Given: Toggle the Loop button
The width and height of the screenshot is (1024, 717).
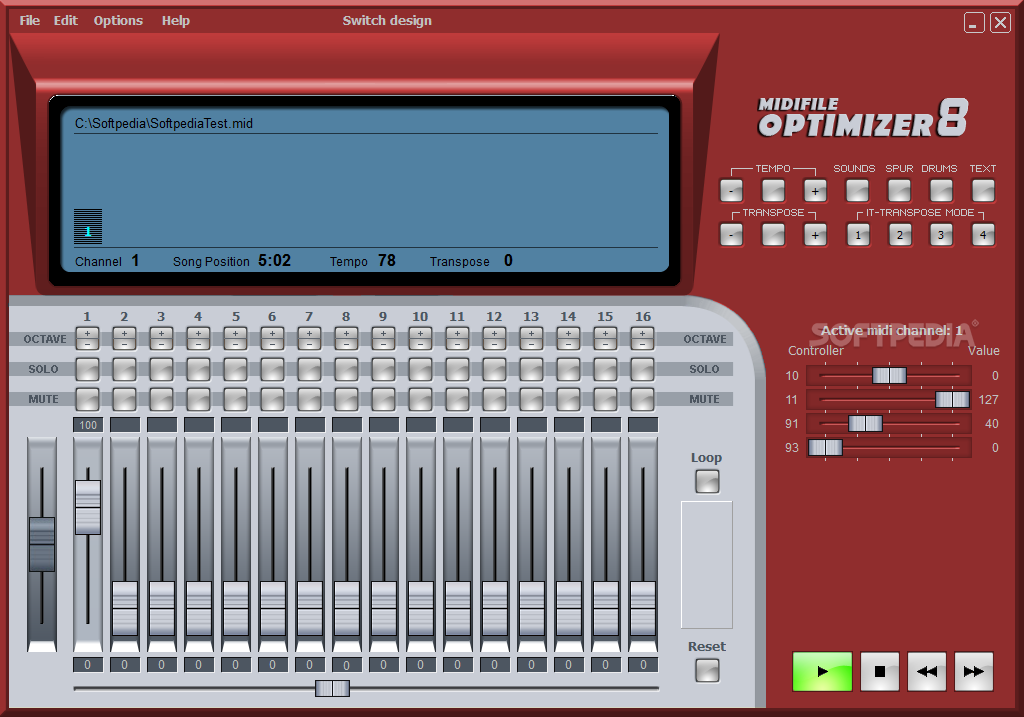Looking at the screenshot, I should tap(707, 482).
